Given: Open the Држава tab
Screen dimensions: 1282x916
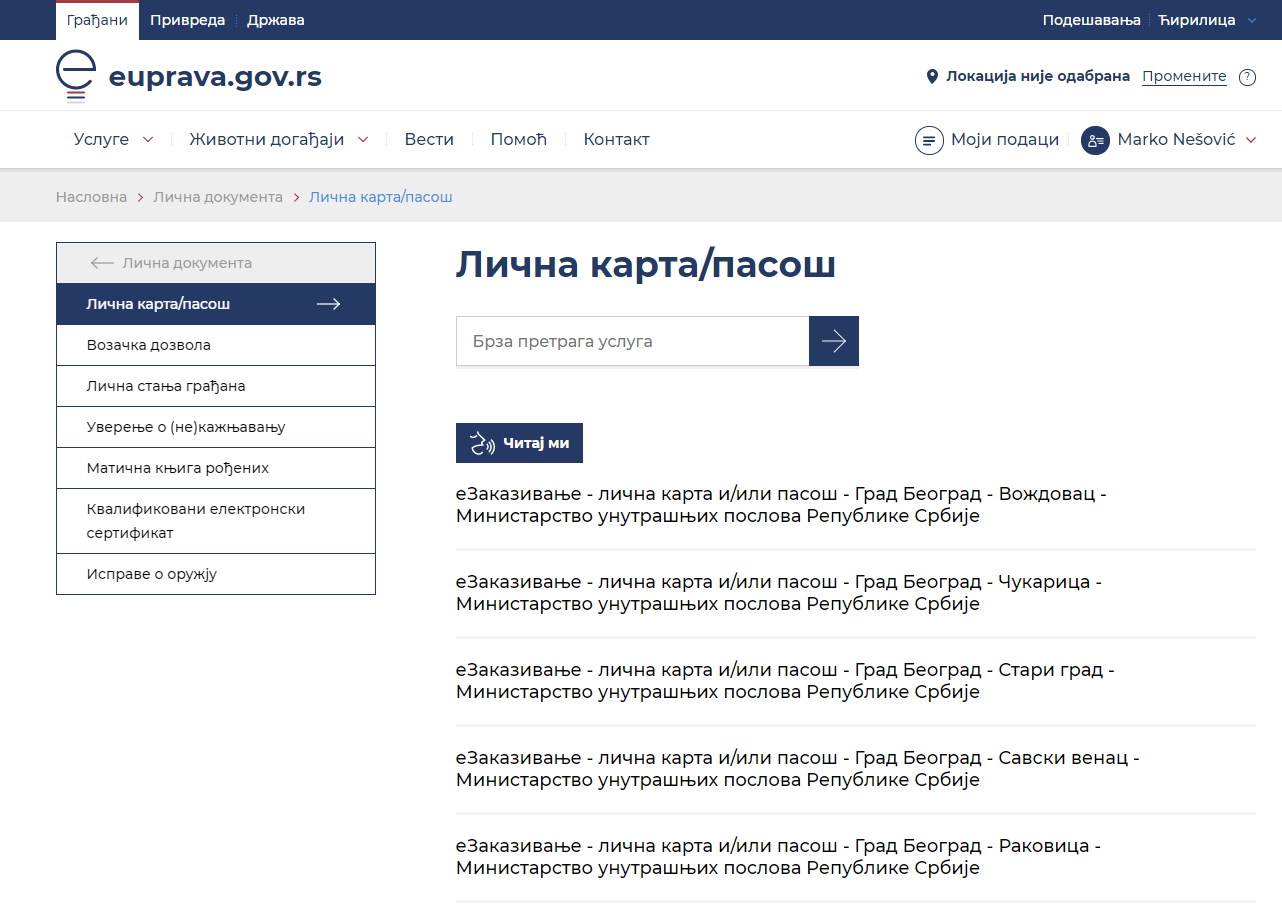Looking at the screenshot, I should point(275,19).
